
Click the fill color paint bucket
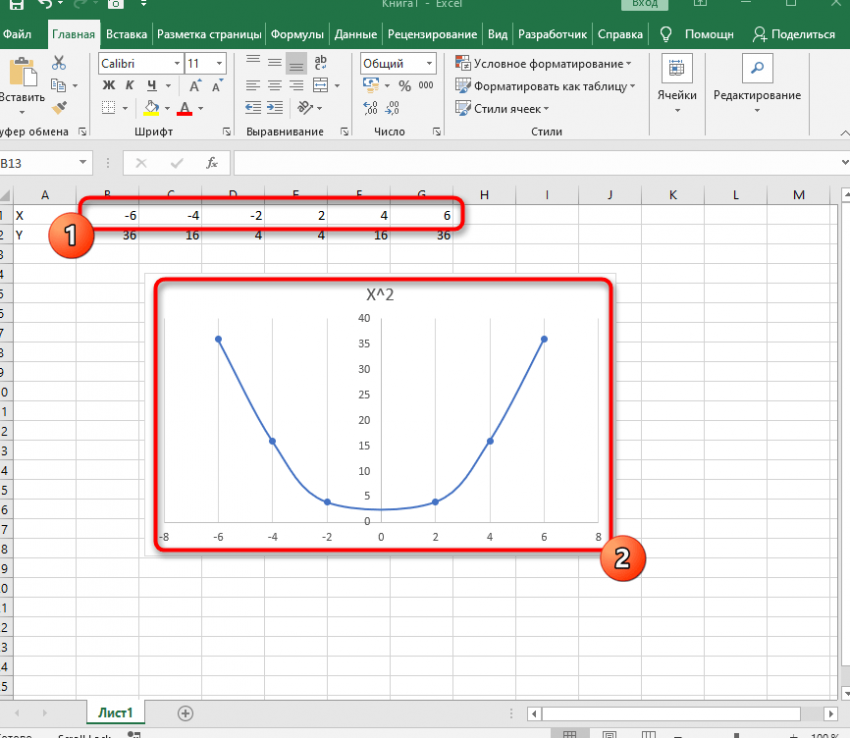pyautogui.click(x=152, y=108)
